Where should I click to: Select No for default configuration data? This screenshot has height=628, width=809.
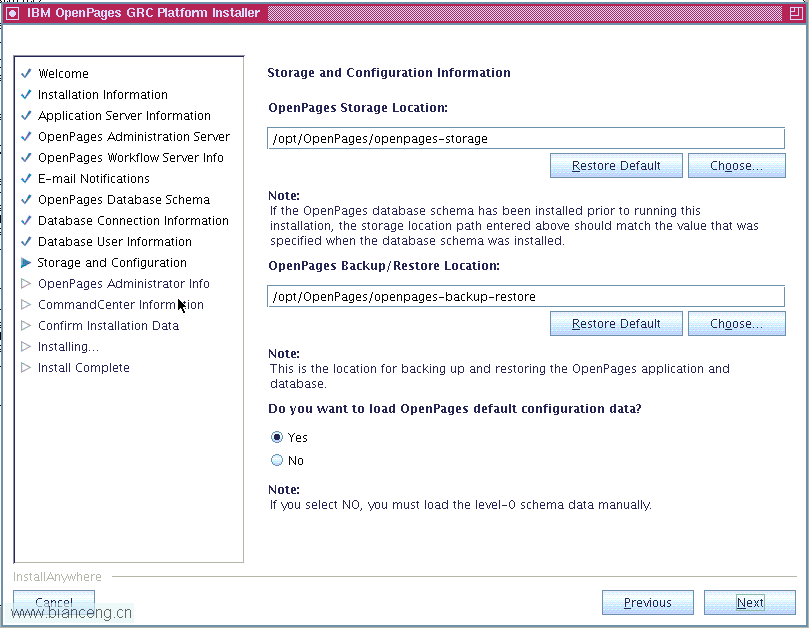click(x=277, y=460)
